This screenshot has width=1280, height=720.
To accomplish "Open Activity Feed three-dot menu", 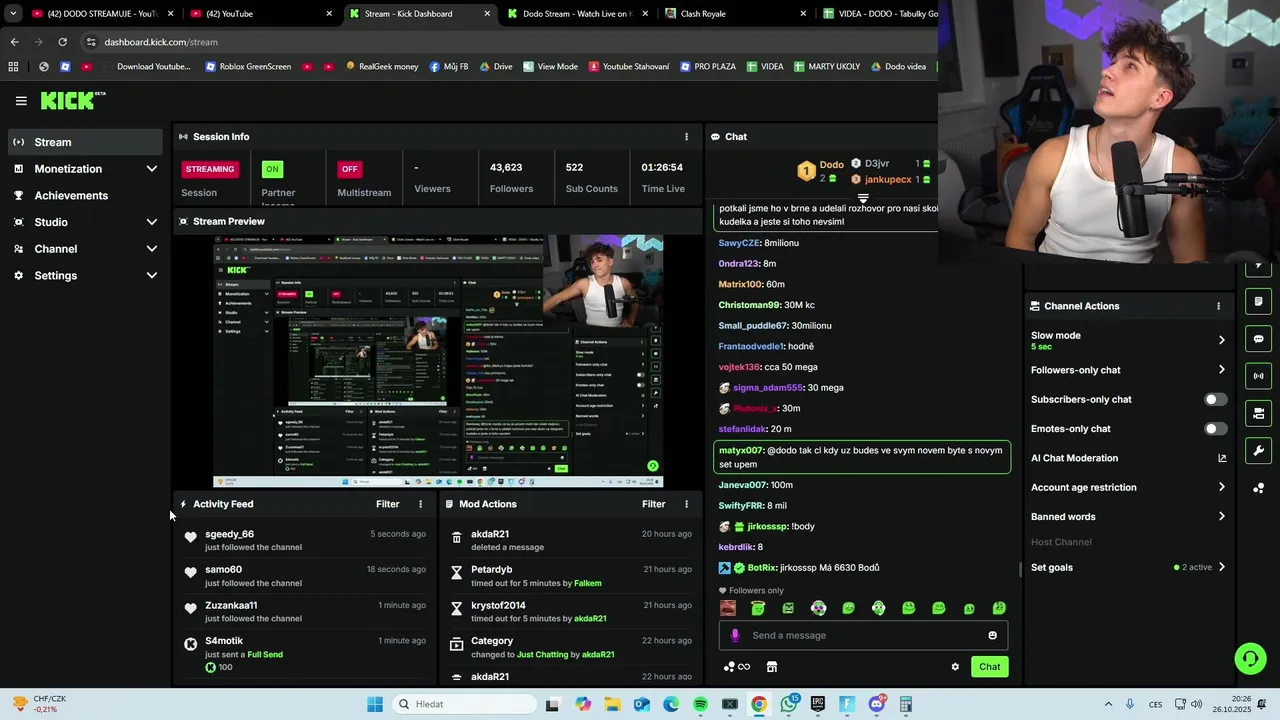I will point(420,504).
